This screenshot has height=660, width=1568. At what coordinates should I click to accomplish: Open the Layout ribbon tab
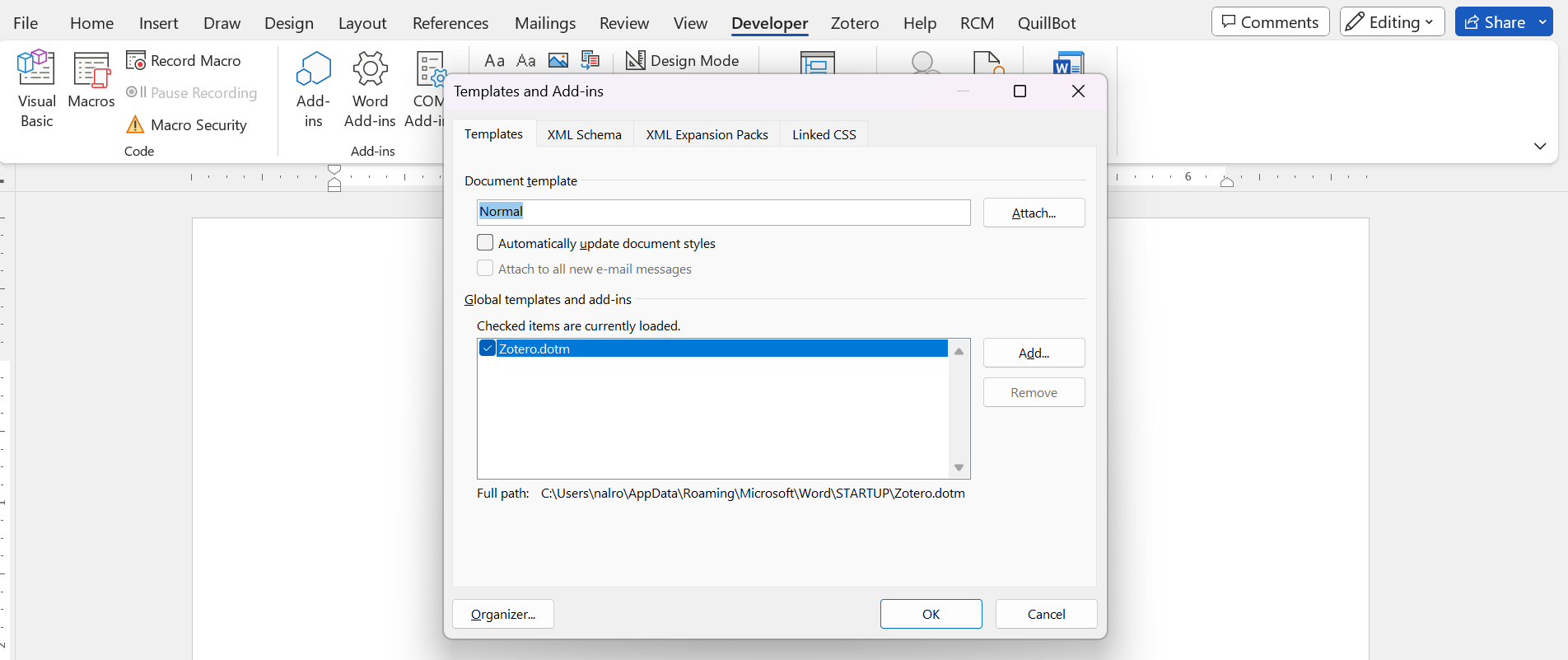362,23
